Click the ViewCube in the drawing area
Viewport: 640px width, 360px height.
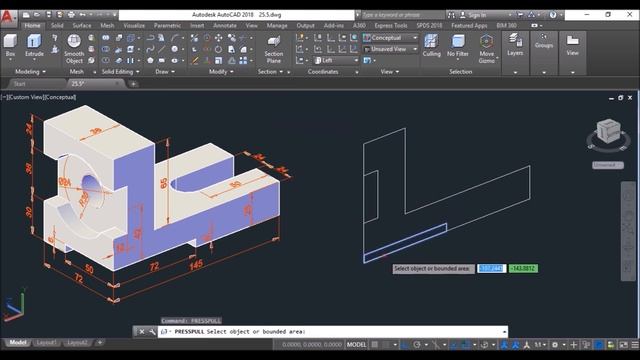(608, 131)
